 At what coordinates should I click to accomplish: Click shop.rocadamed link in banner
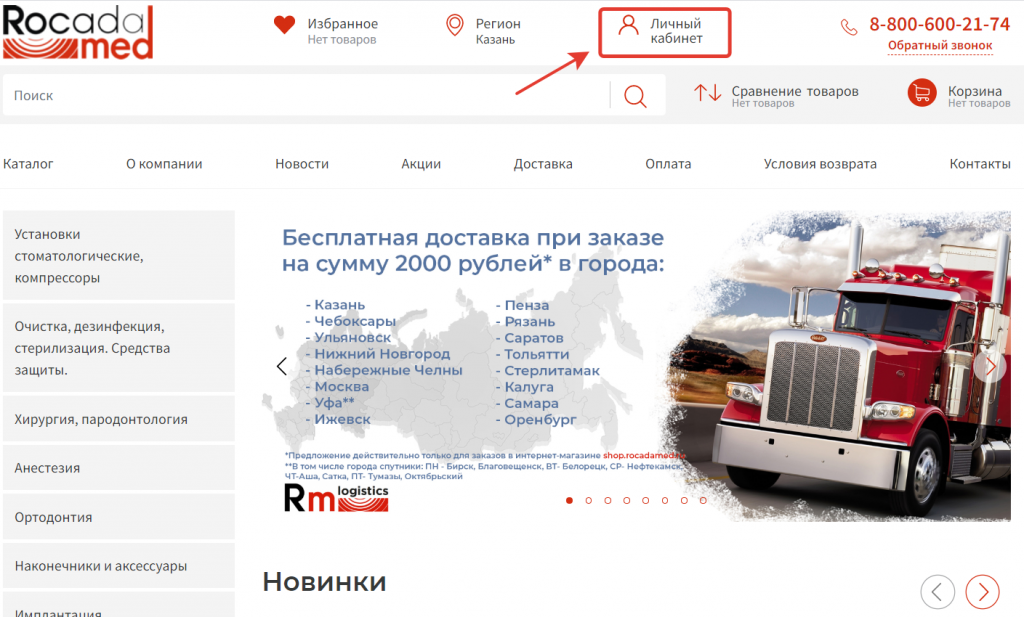pyautogui.click(x=644, y=456)
